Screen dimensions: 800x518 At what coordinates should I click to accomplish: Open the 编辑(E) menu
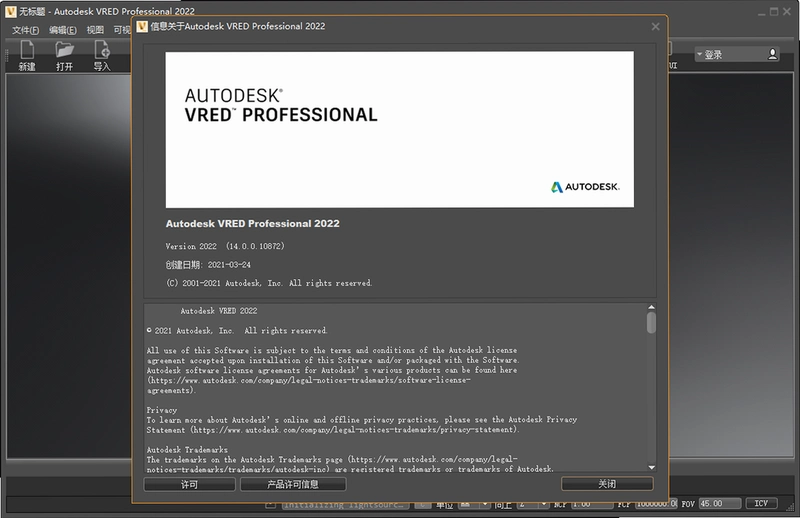point(63,30)
